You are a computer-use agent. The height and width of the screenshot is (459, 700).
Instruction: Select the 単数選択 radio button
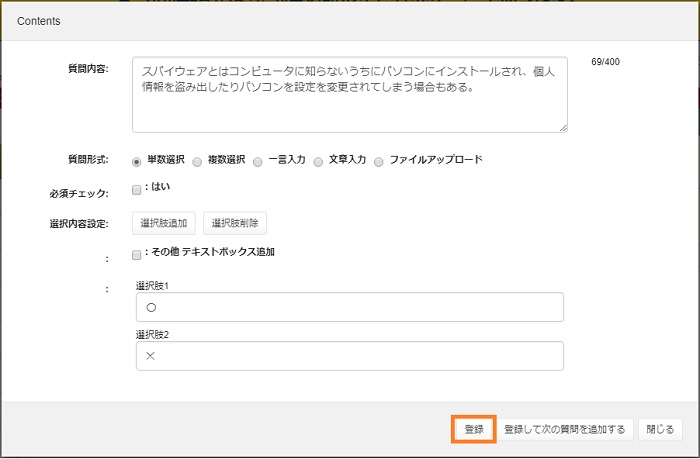pos(137,160)
